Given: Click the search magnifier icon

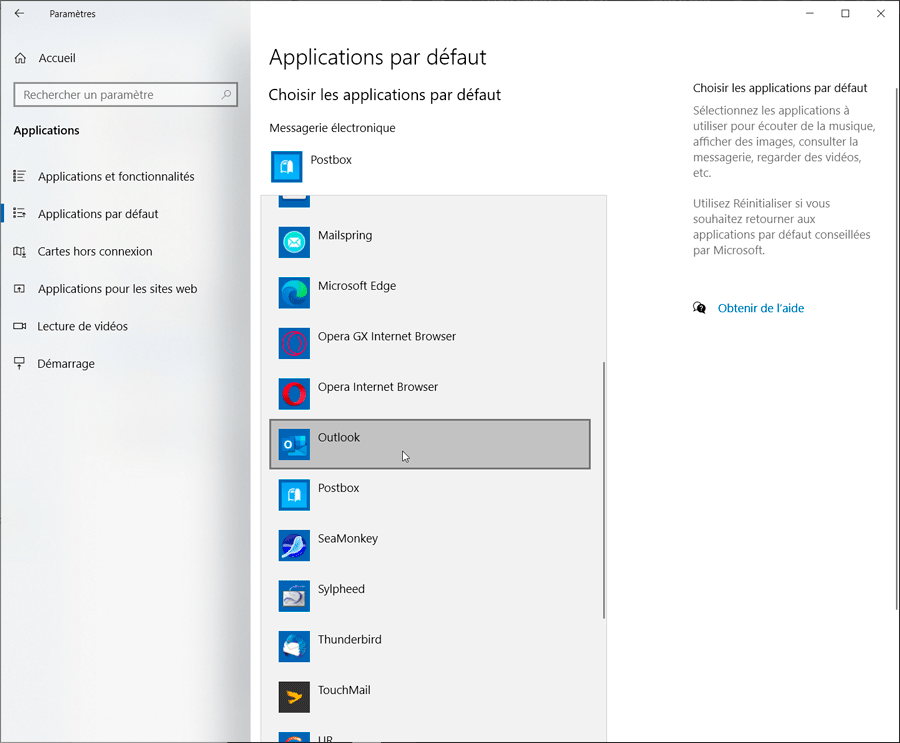Looking at the screenshot, I should coord(226,94).
